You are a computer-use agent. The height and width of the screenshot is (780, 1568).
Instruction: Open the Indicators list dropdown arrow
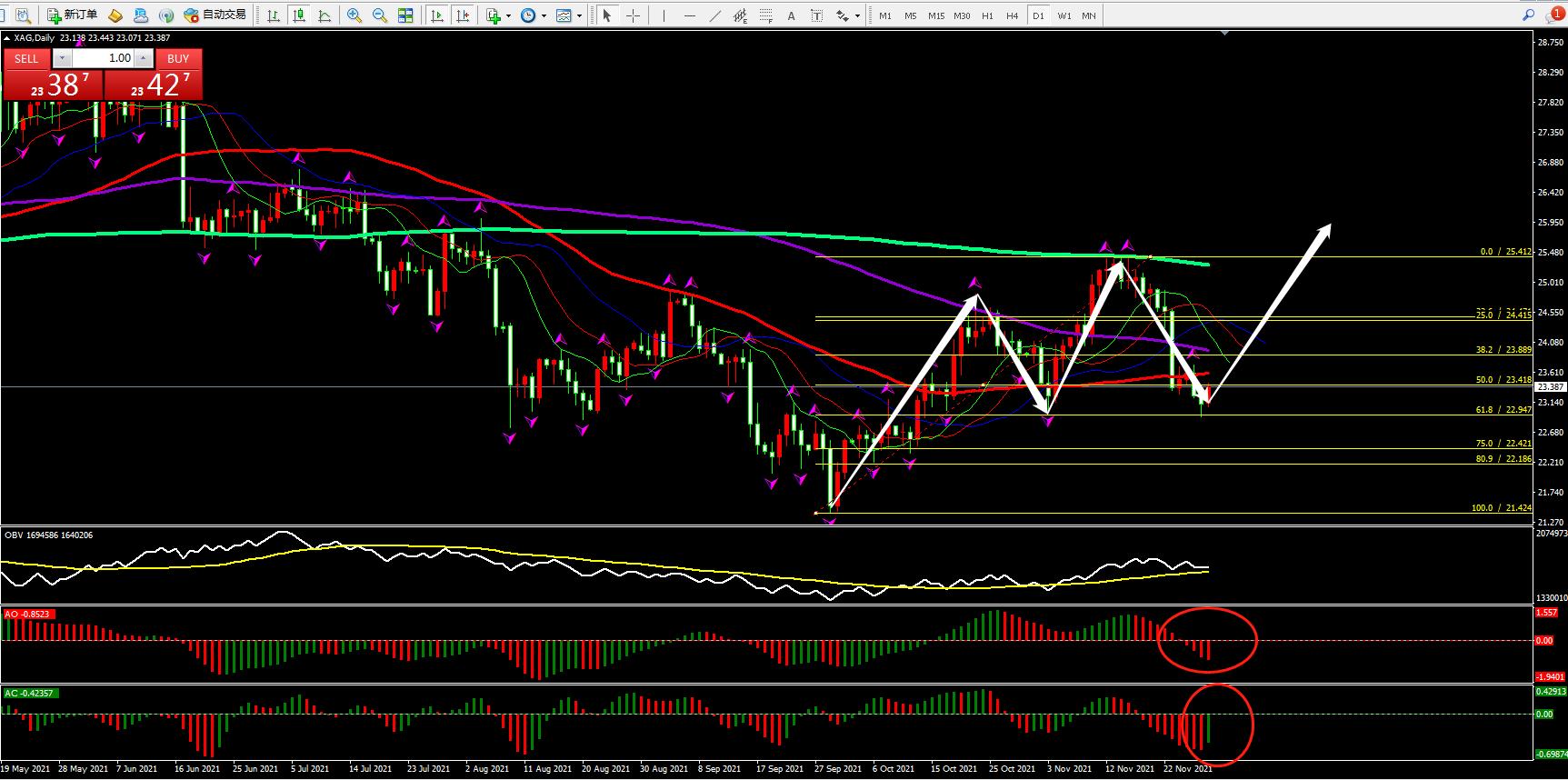coord(508,15)
